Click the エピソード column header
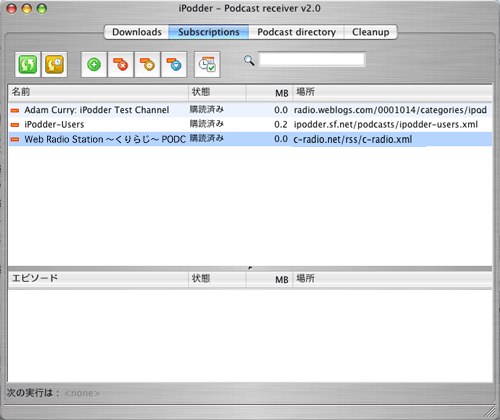 pos(98,279)
